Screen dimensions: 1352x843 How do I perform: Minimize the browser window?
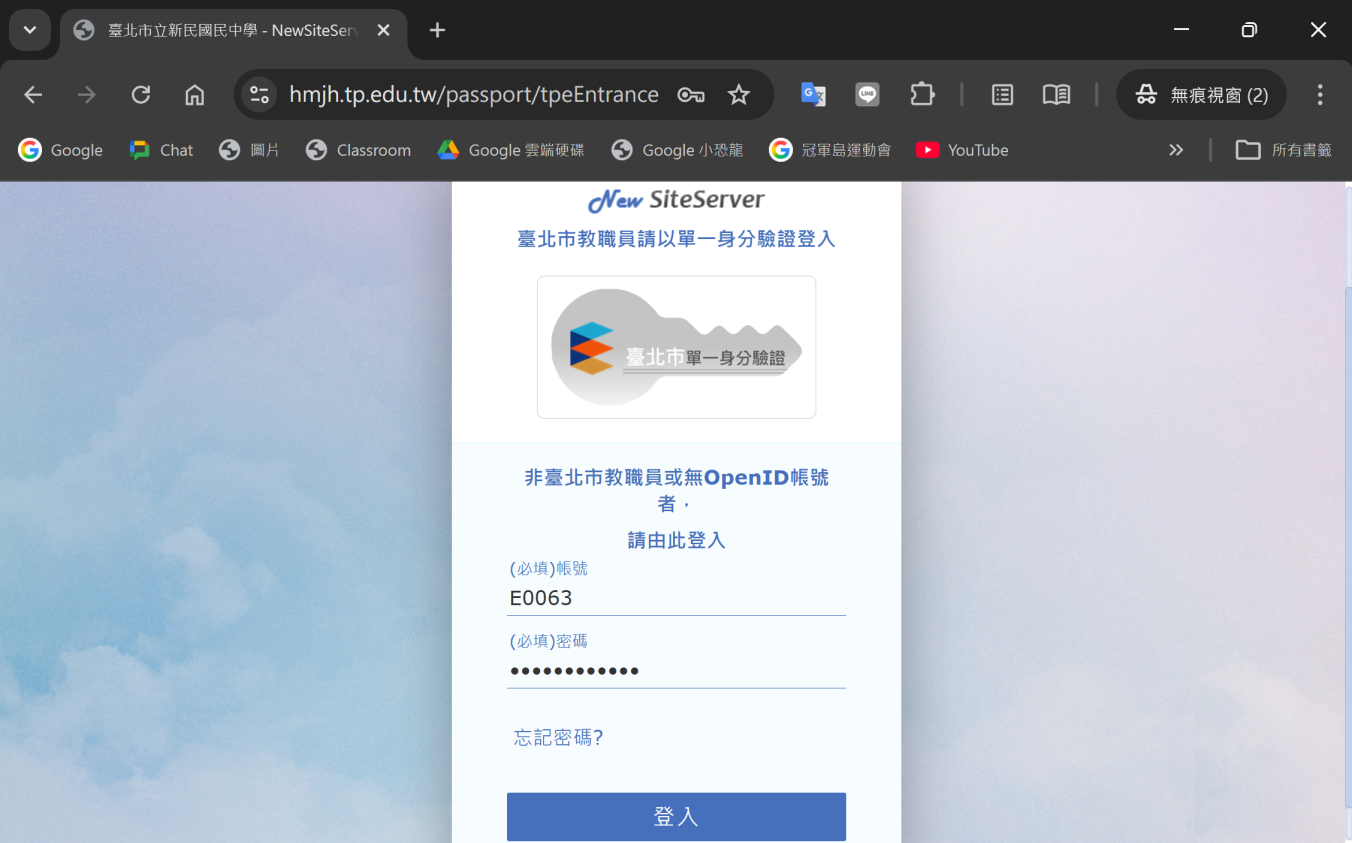tap(1181, 30)
